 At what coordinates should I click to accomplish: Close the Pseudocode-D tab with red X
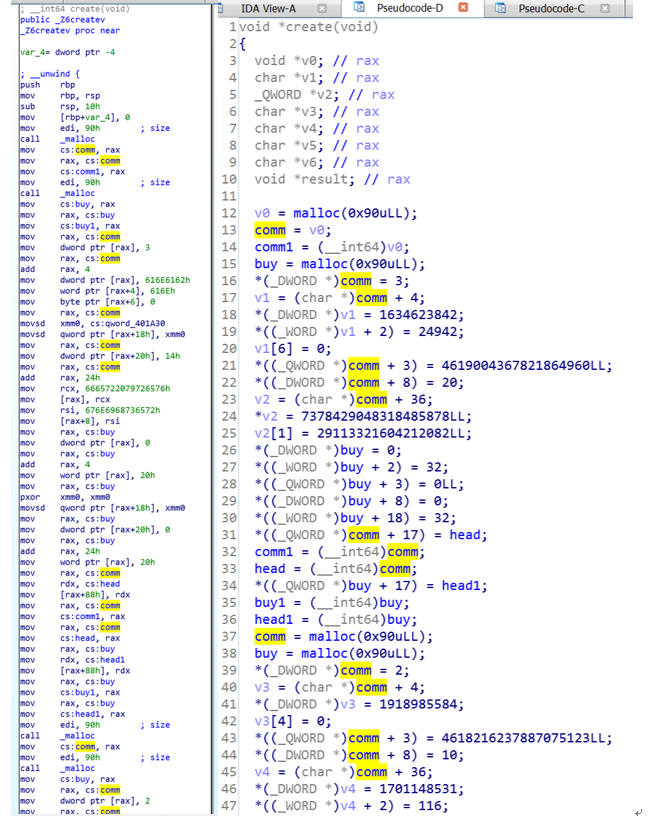(x=463, y=8)
